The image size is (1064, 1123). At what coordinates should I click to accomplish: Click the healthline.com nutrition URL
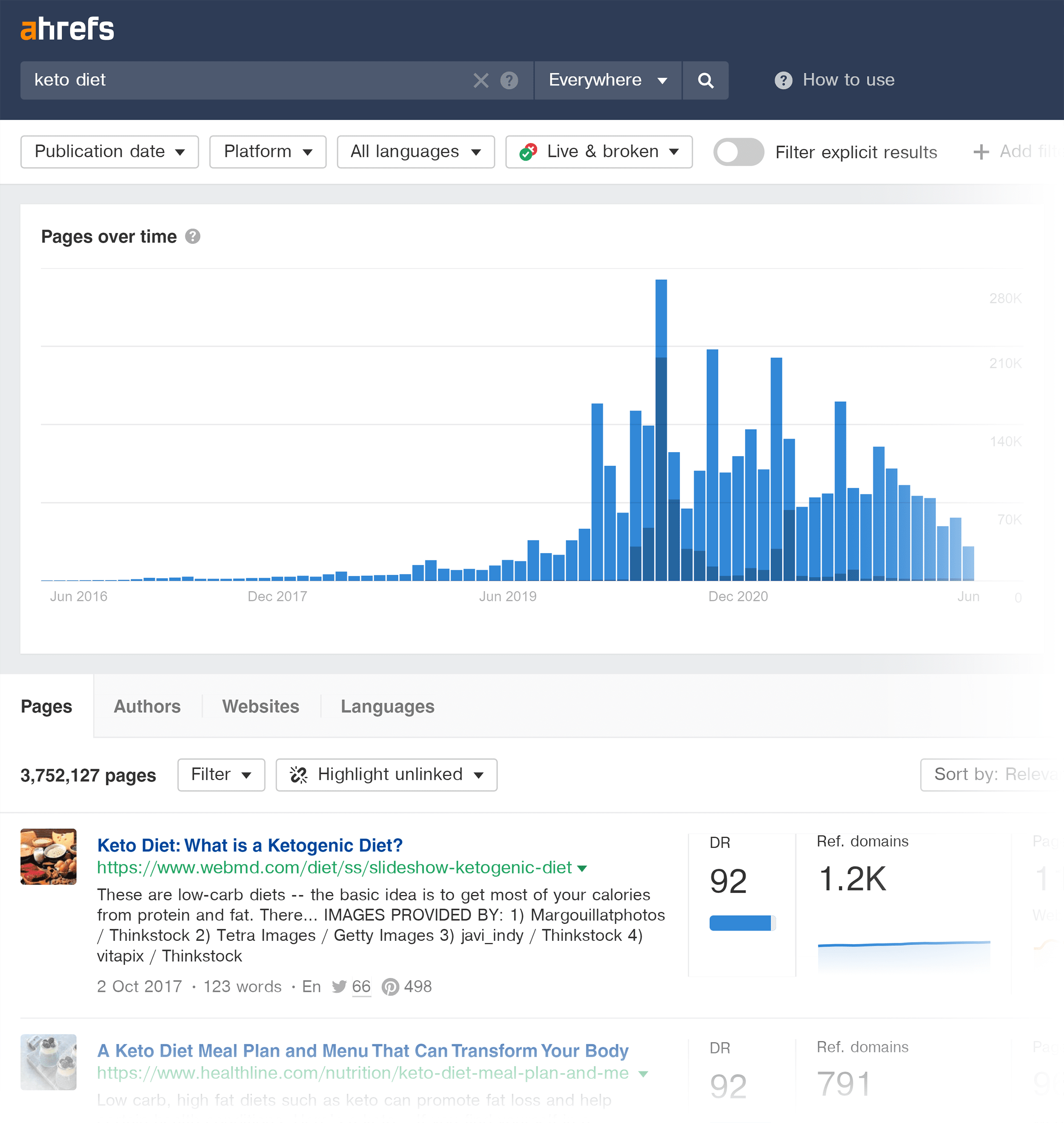pos(363,1073)
